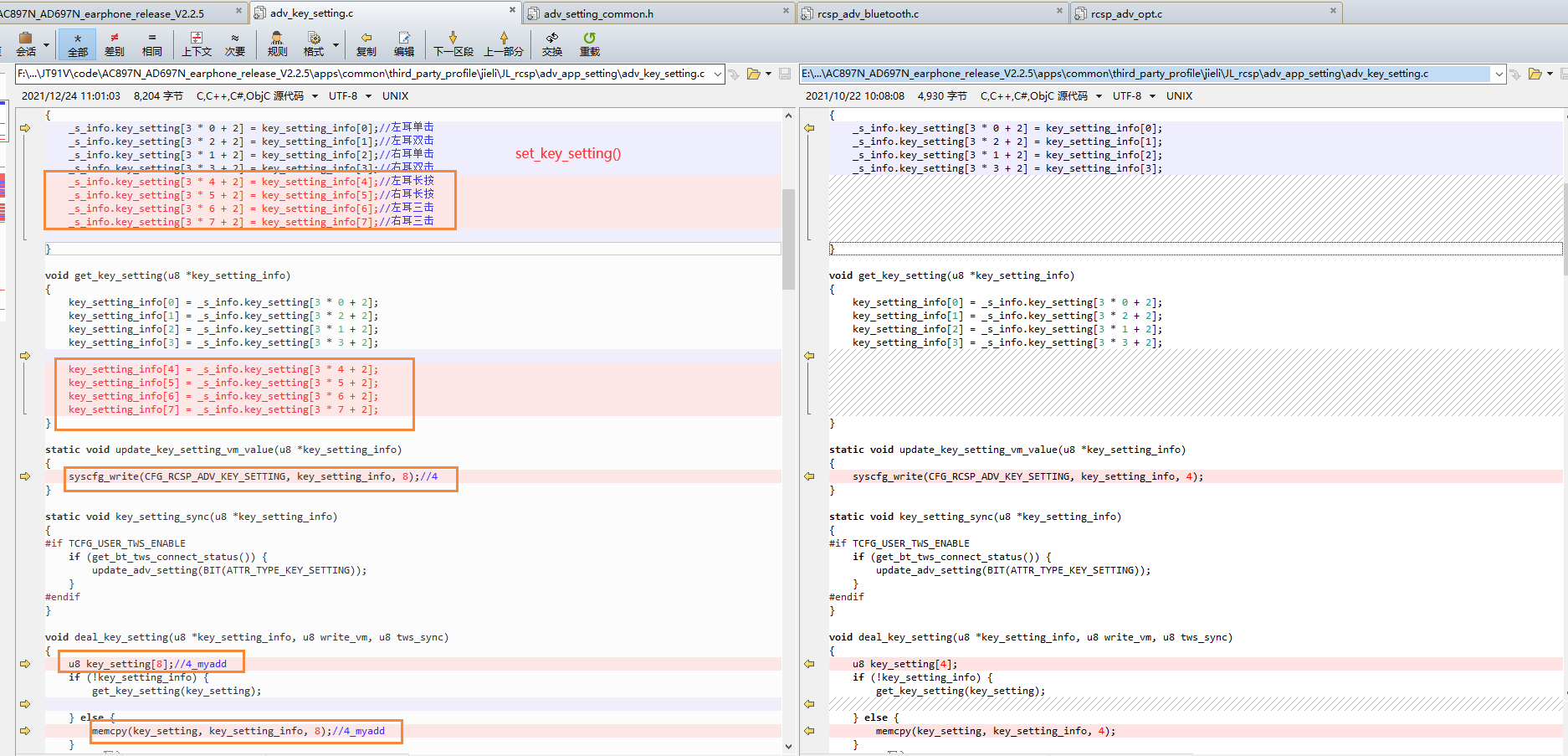Click the 格式 (format) icon
Screen dimensions: 1568x756
[314, 44]
